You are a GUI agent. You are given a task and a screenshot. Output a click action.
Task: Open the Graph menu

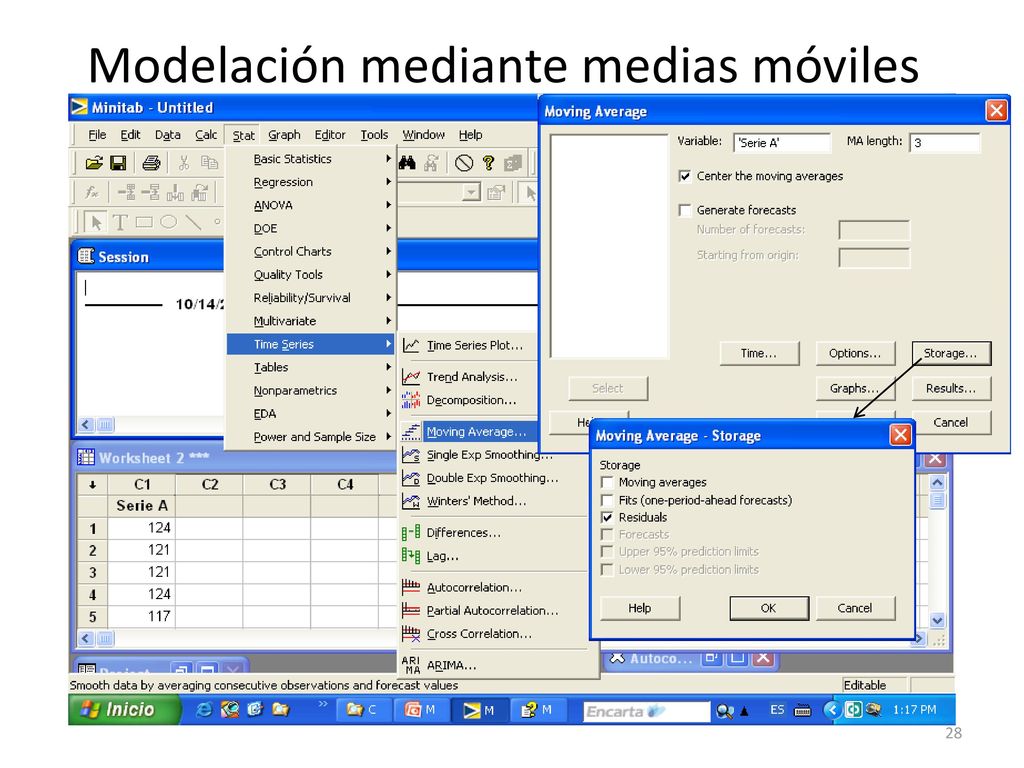[284, 135]
